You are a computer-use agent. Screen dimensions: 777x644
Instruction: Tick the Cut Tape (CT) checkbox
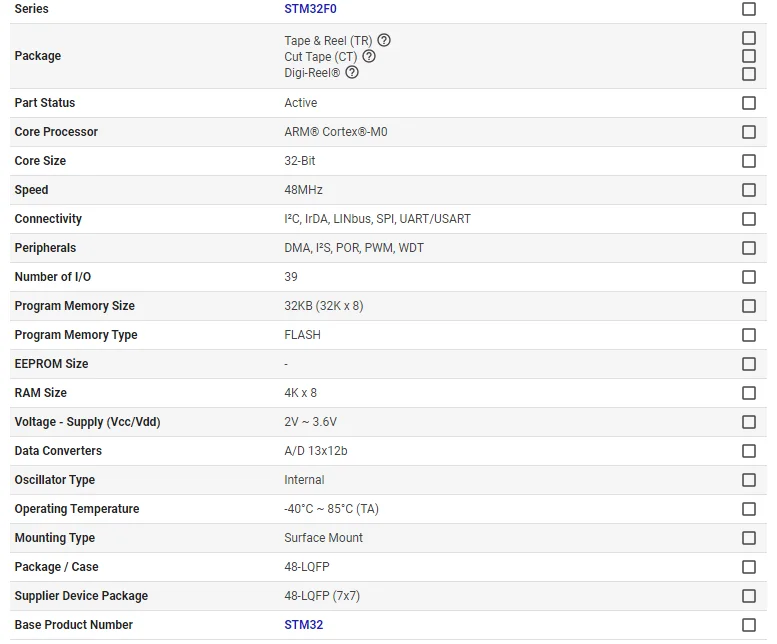point(749,56)
